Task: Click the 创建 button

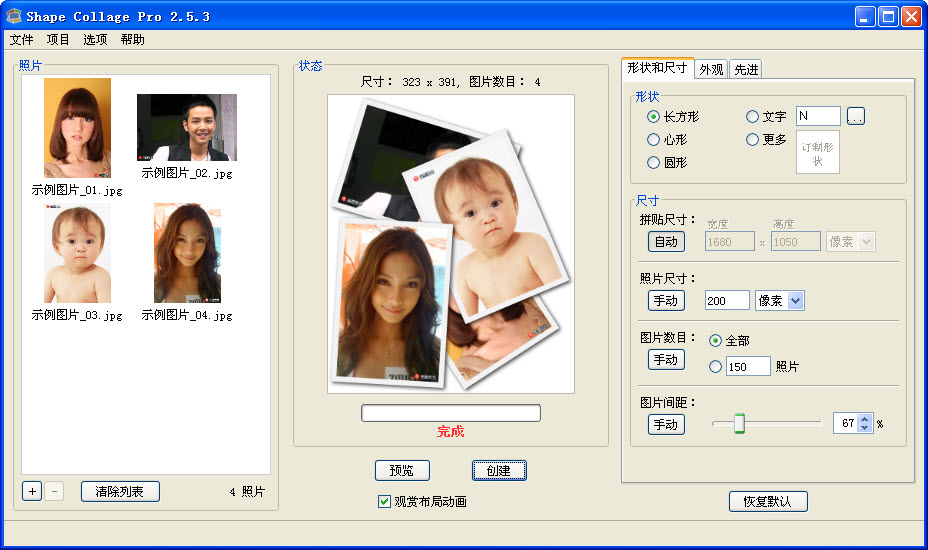Action: [x=499, y=471]
